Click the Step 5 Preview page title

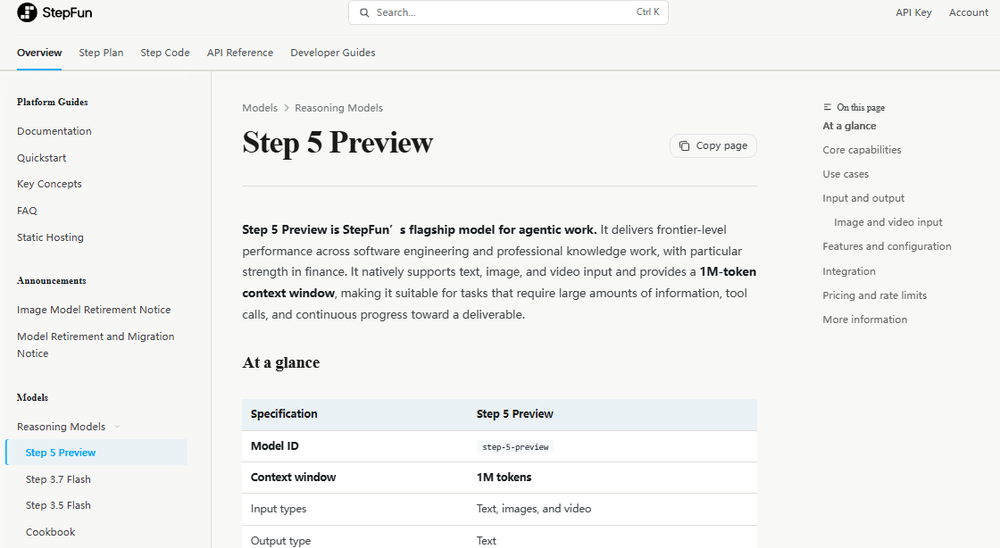coord(337,142)
